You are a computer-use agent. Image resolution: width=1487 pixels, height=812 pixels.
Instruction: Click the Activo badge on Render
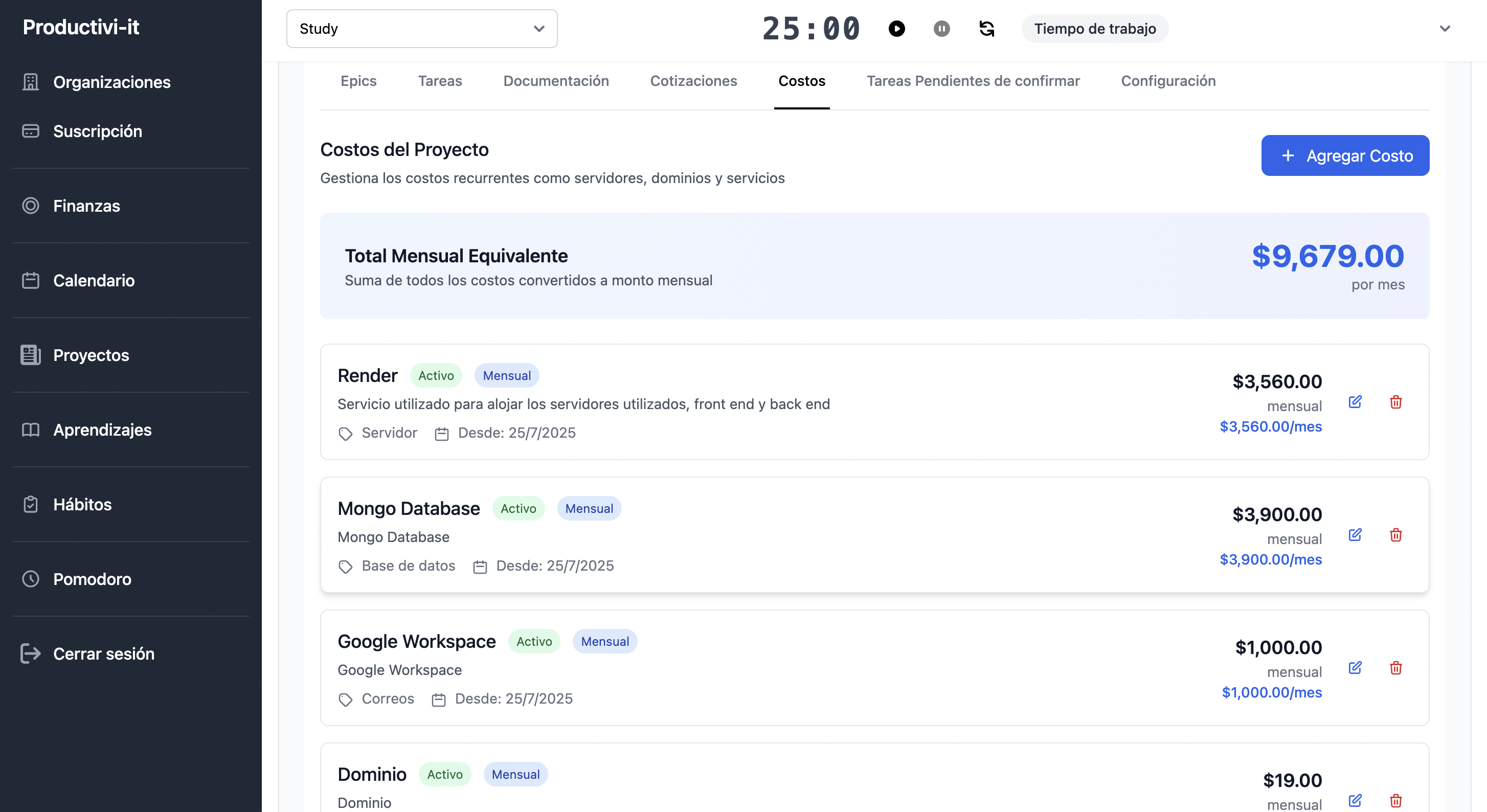(x=436, y=376)
